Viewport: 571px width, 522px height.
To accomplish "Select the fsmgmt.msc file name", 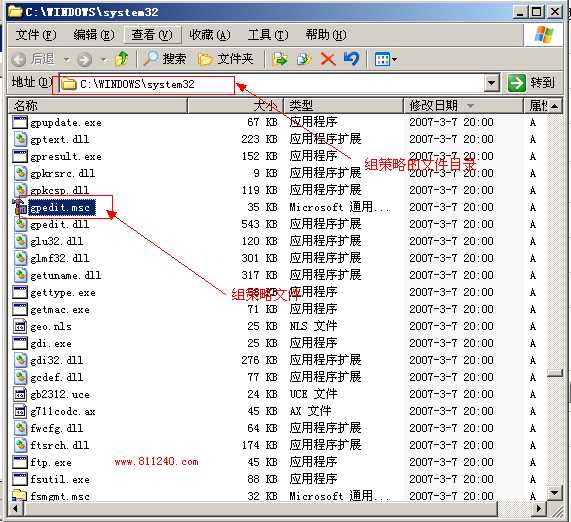I will 60,497.
